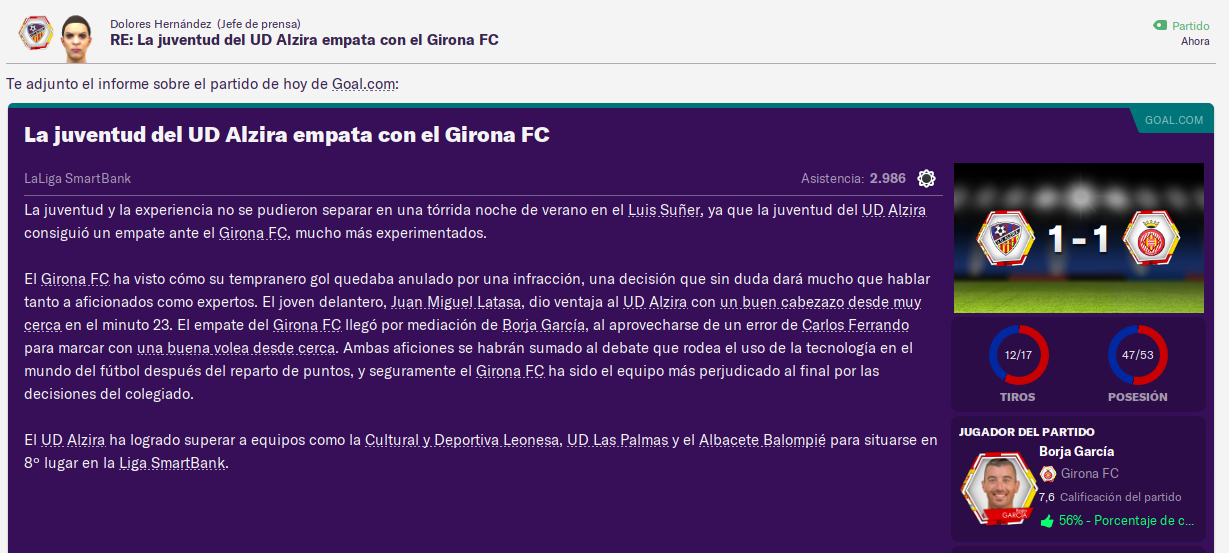Click the green thumbs-up percentage icon
Viewport: 1229px width, 553px height.
(1047, 521)
